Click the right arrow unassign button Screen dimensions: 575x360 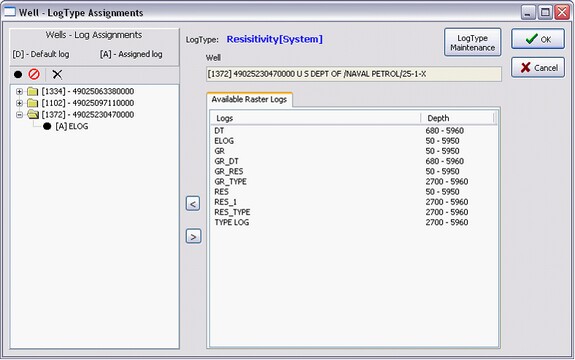click(193, 236)
